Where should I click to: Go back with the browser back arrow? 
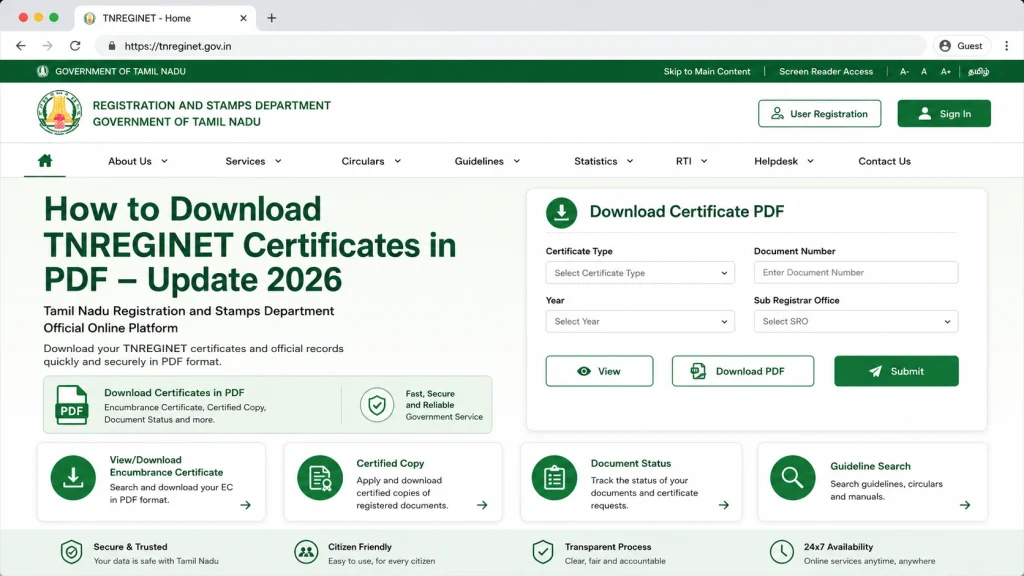21,46
